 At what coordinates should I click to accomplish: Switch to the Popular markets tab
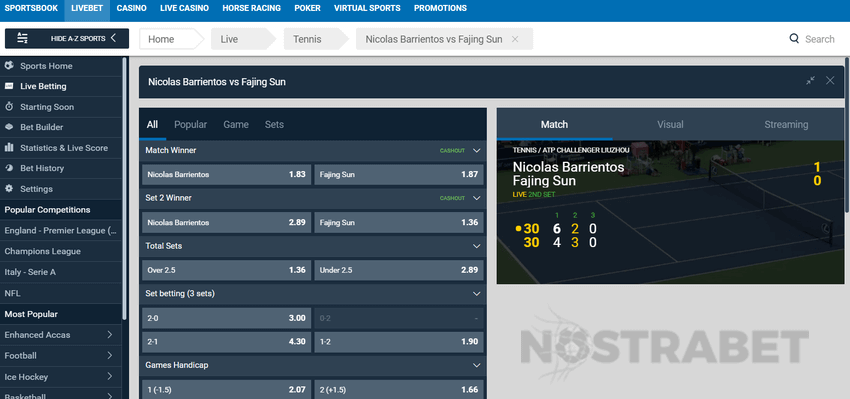click(190, 125)
